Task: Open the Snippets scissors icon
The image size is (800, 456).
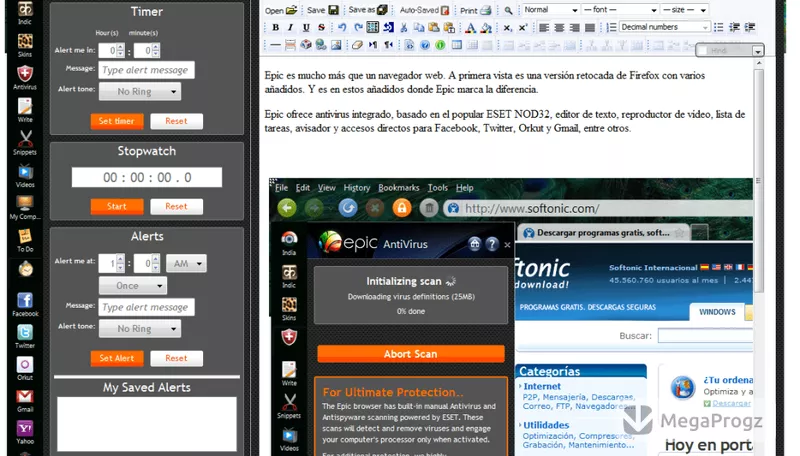Action: pos(24,143)
